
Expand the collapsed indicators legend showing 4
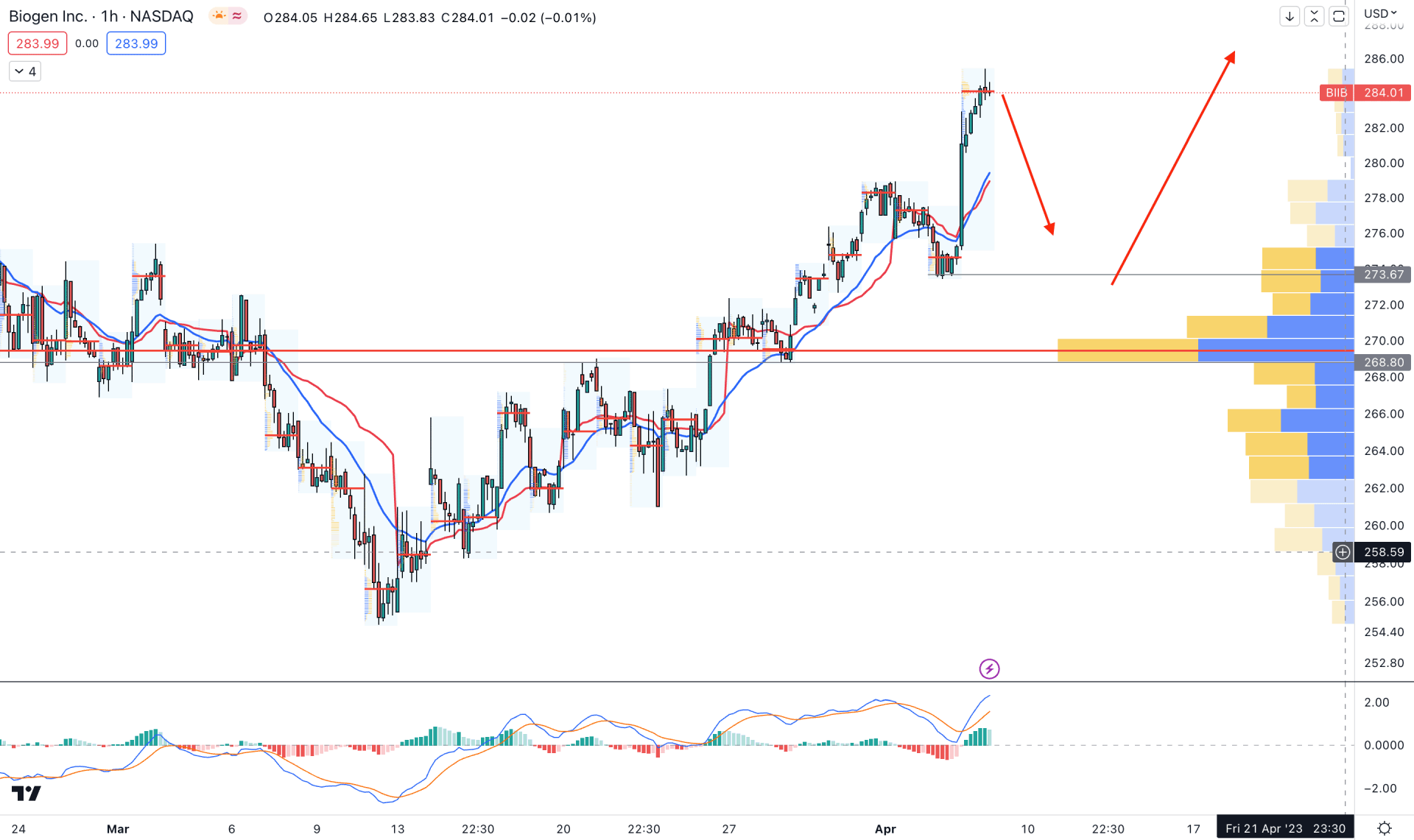click(25, 71)
